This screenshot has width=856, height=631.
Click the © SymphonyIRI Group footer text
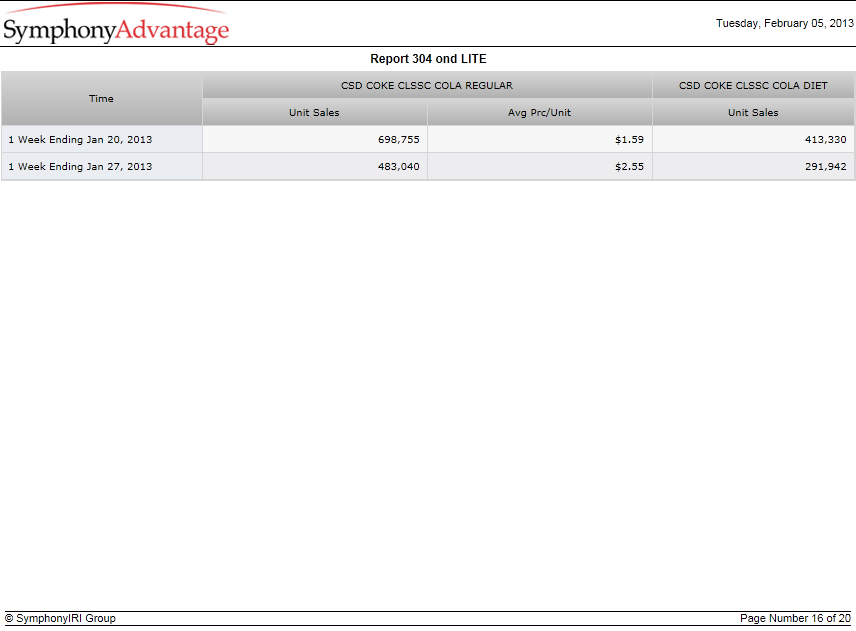(61, 618)
